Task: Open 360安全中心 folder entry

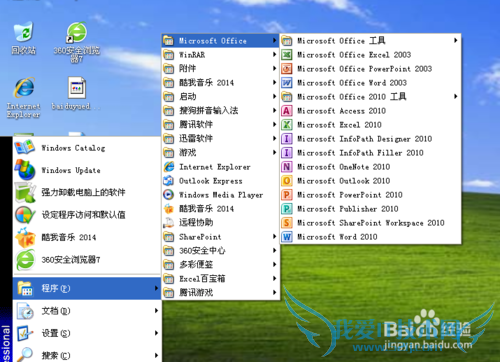Action: click(x=220, y=251)
